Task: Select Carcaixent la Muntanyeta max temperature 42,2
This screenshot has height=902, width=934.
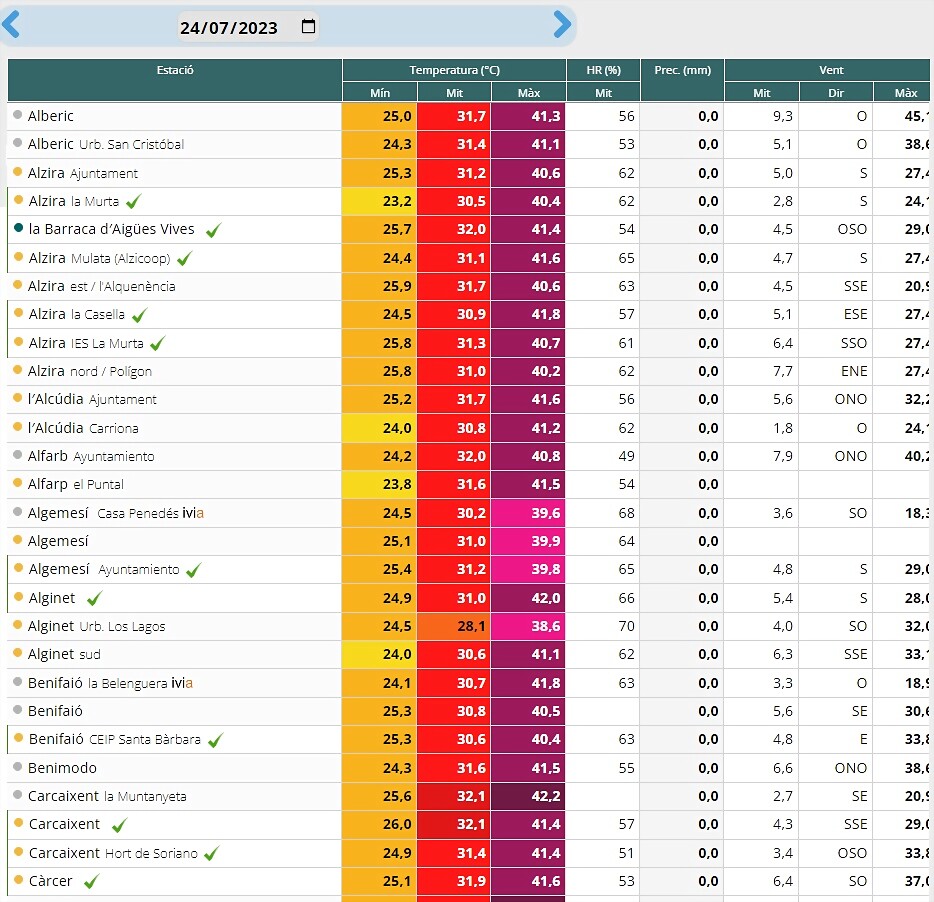Action: click(x=528, y=797)
